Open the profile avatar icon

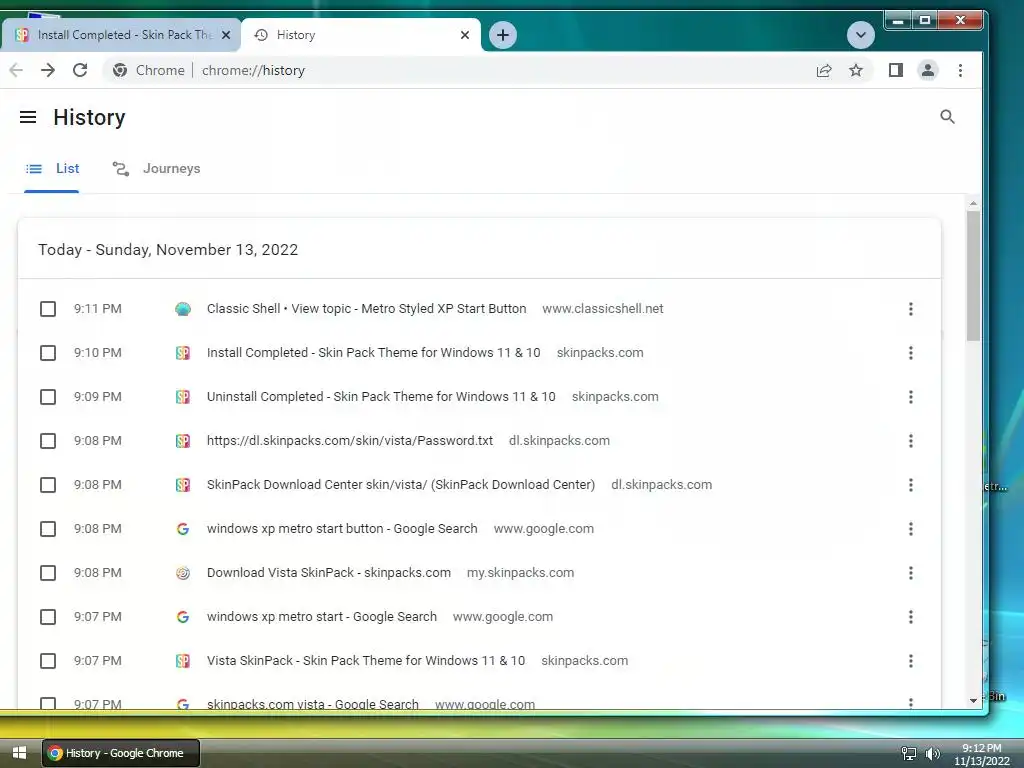pos(927,71)
